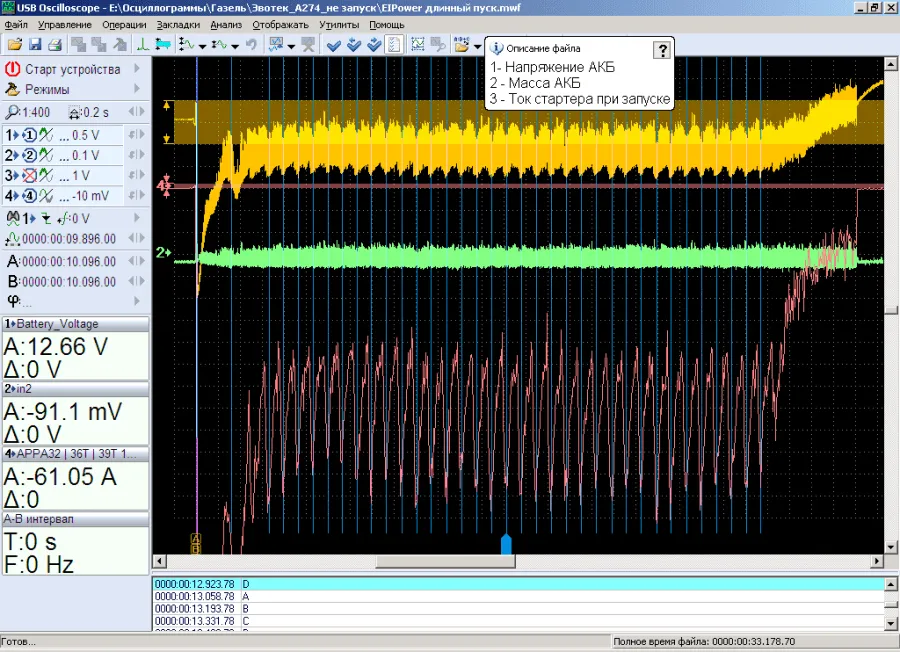Open the Помощь menu
Image resolution: width=900 pixels, height=652 pixels.
[x=387, y=25]
